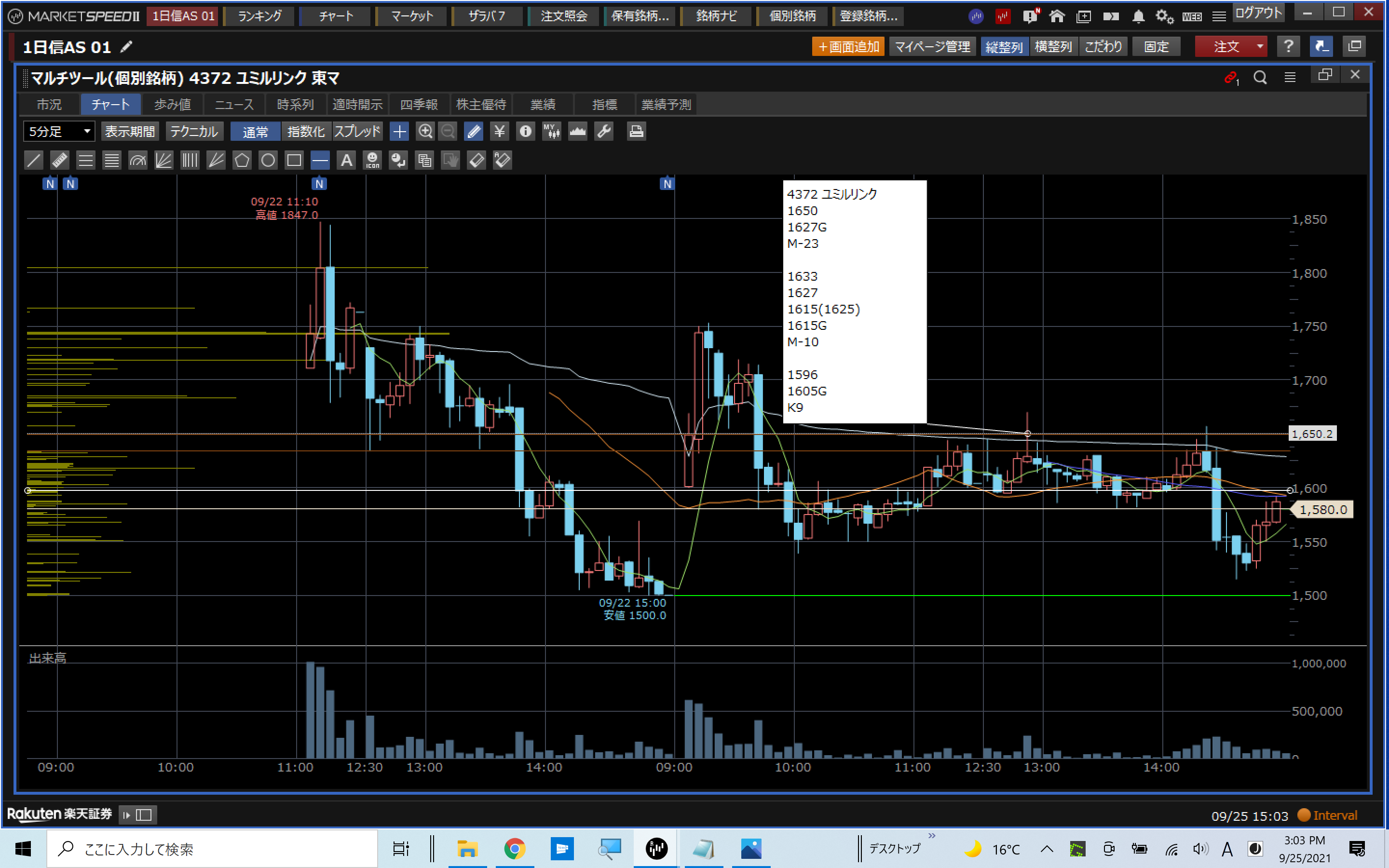This screenshot has height=868, width=1389.
Task: Click the 1,580.0 price label on axis
Action: 1322,509
